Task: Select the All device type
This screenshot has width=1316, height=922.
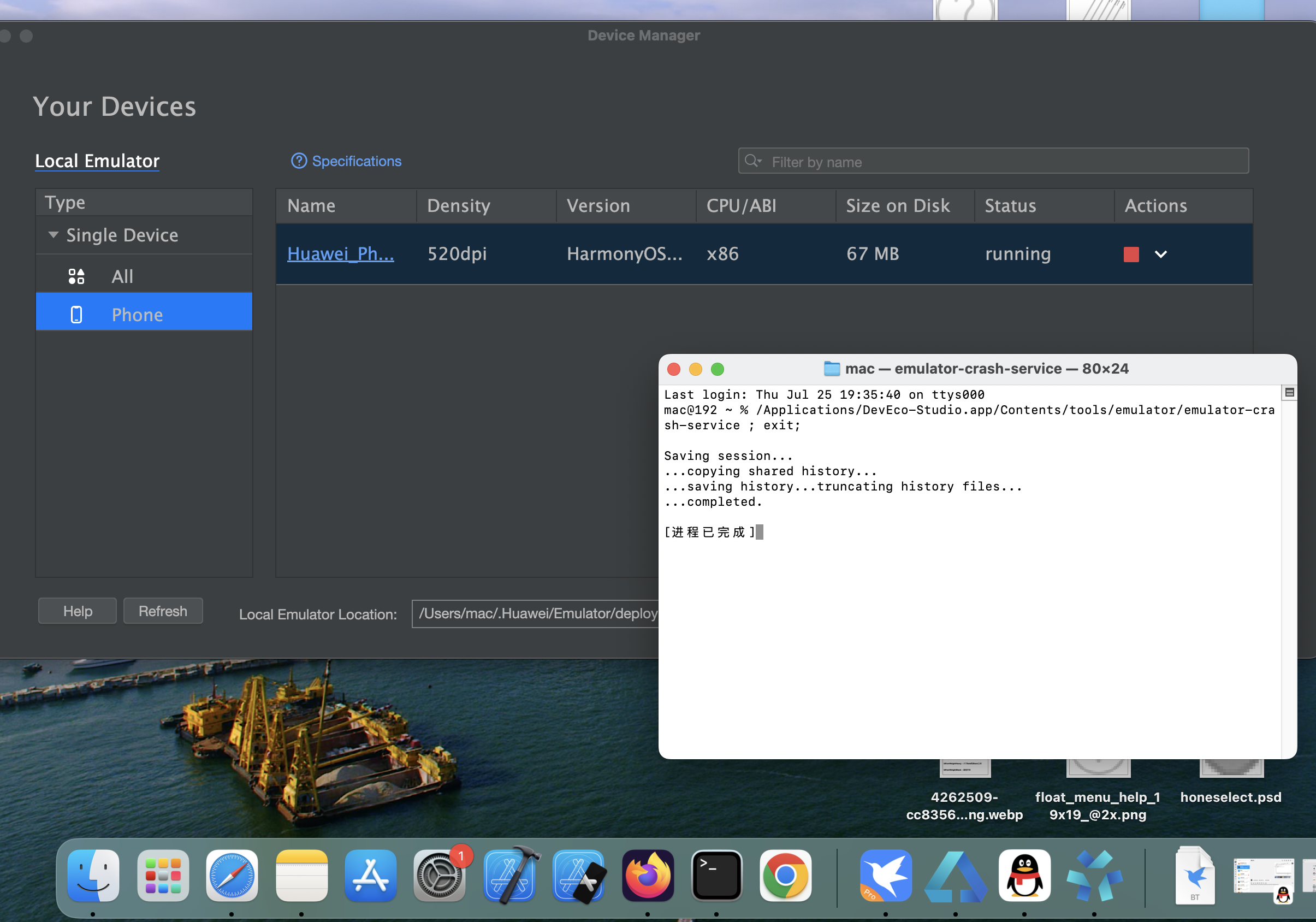Action: (x=144, y=276)
